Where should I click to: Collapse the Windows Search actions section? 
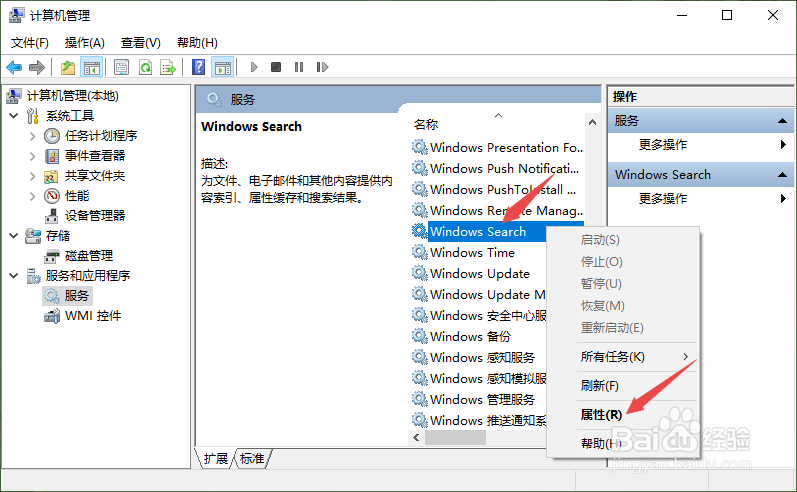[782, 175]
